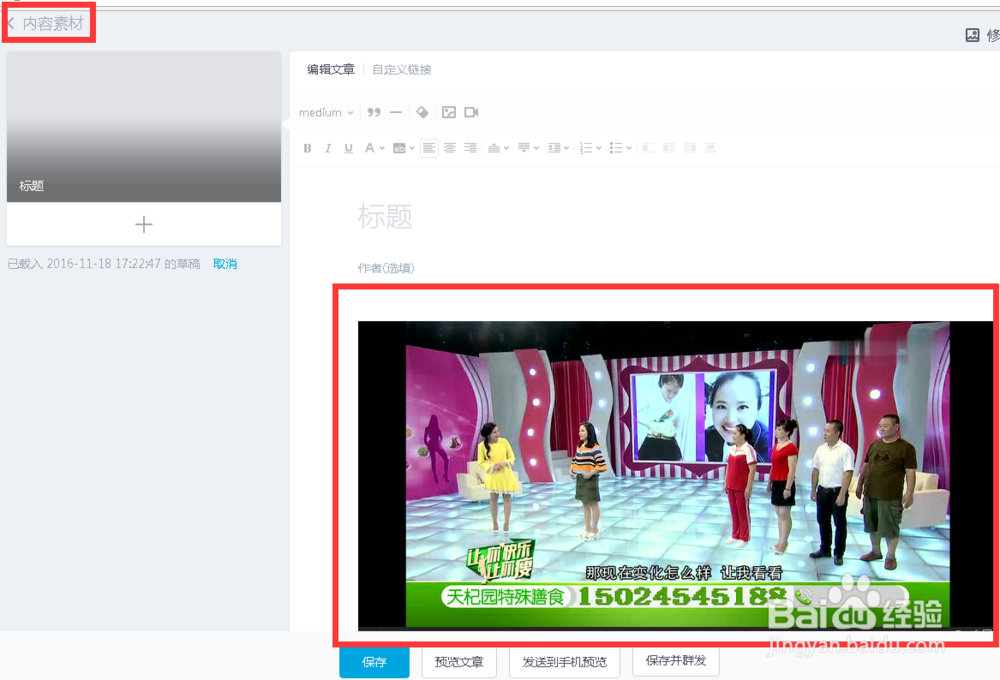The image size is (1000, 680).
Task: Expand the numbered list style dropdown
Action: pos(599,148)
